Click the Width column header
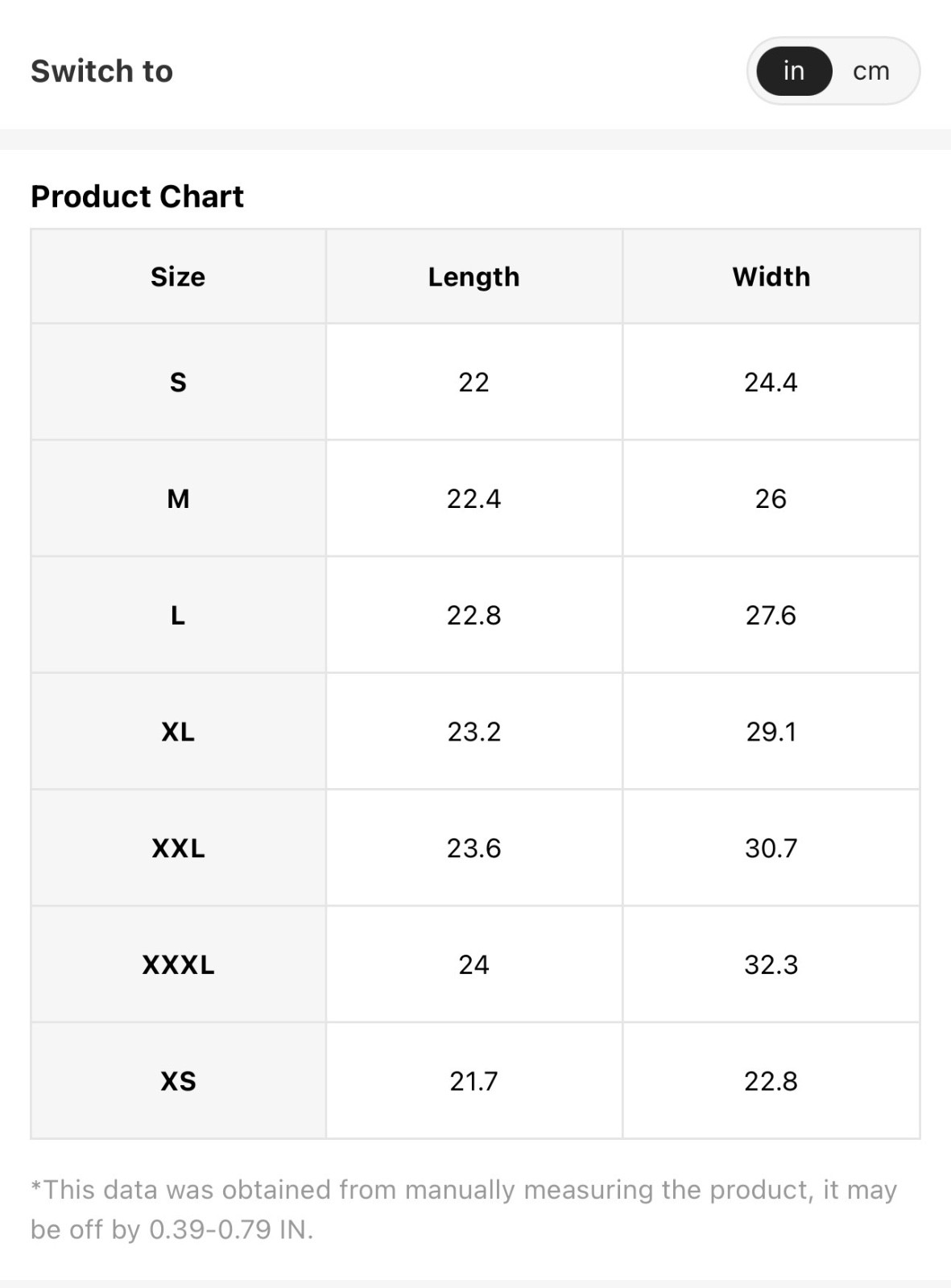The width and height of the screenshot is (951, 1288). (x=771, y=277)
